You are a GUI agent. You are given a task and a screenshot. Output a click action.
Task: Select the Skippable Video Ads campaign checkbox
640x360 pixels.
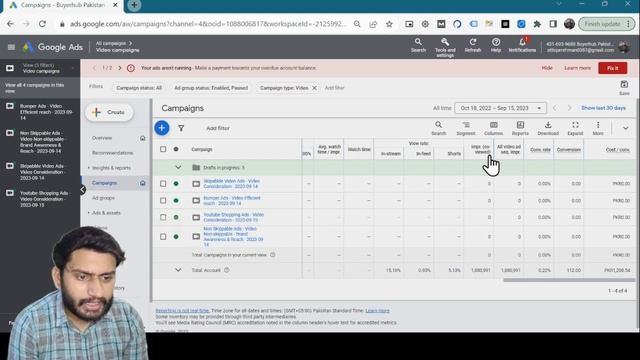(x=163, y=184)
